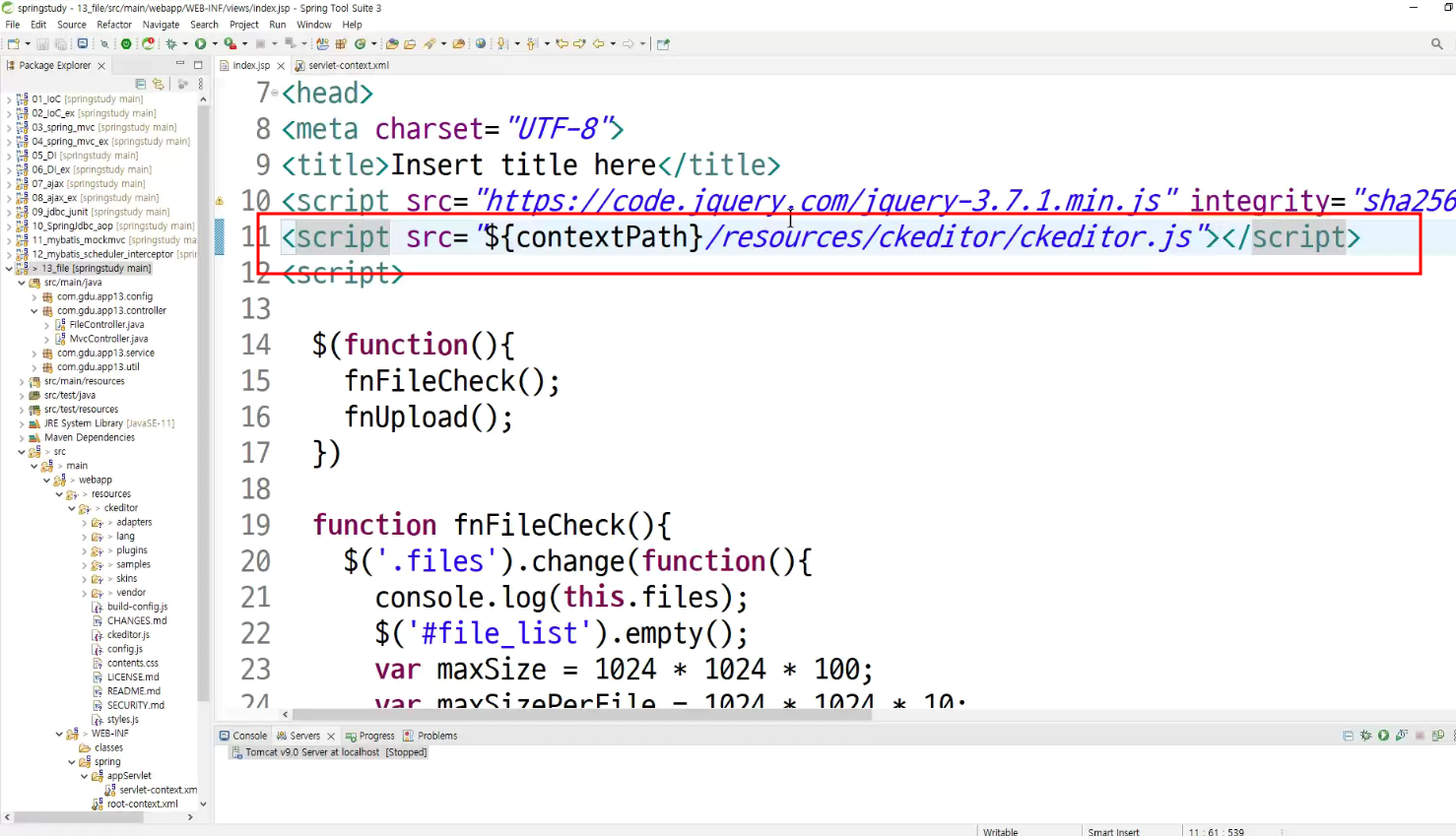Collapse the ckeditor folder
This screenshot has height=836, width=1456.
72,508
